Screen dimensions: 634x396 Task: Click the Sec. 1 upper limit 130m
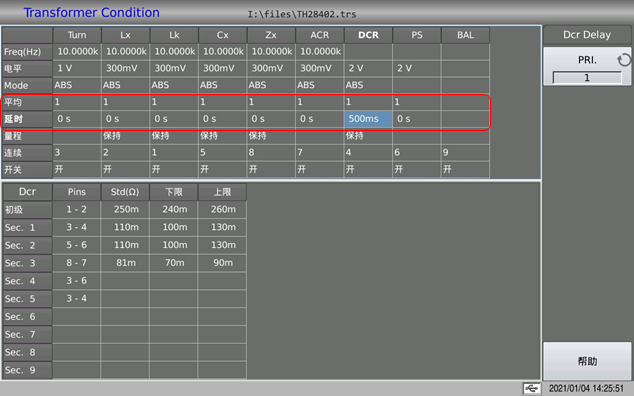click(222, 227)
